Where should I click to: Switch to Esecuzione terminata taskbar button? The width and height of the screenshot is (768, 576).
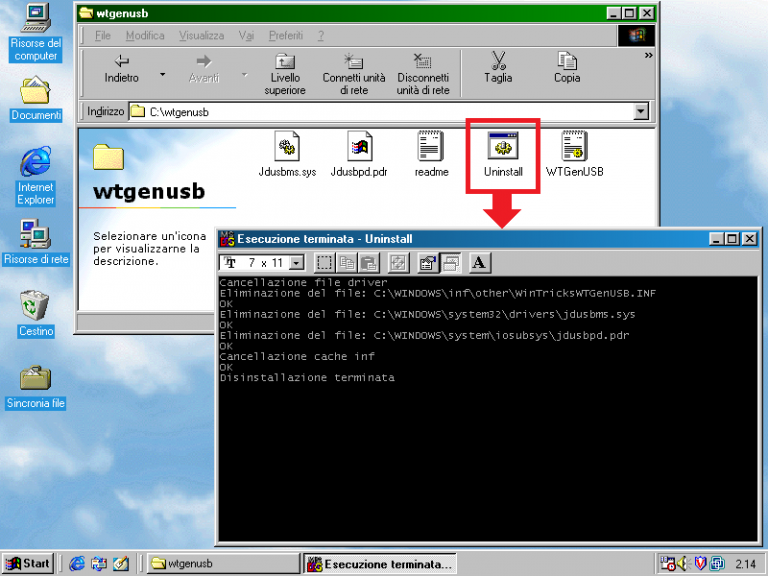coord(380,564)
